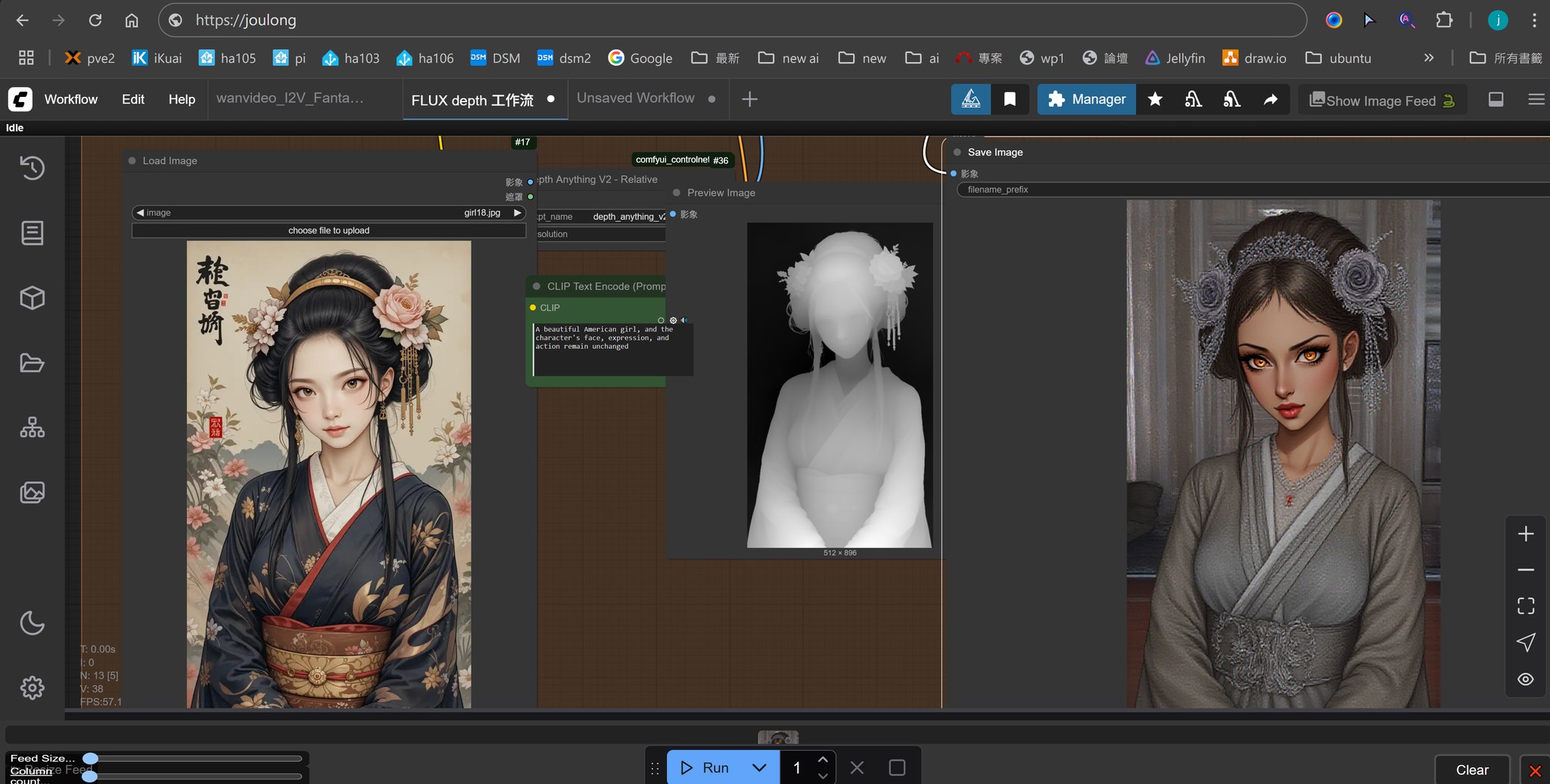Click the sailboat icon in top toolbar

[971, 99]
